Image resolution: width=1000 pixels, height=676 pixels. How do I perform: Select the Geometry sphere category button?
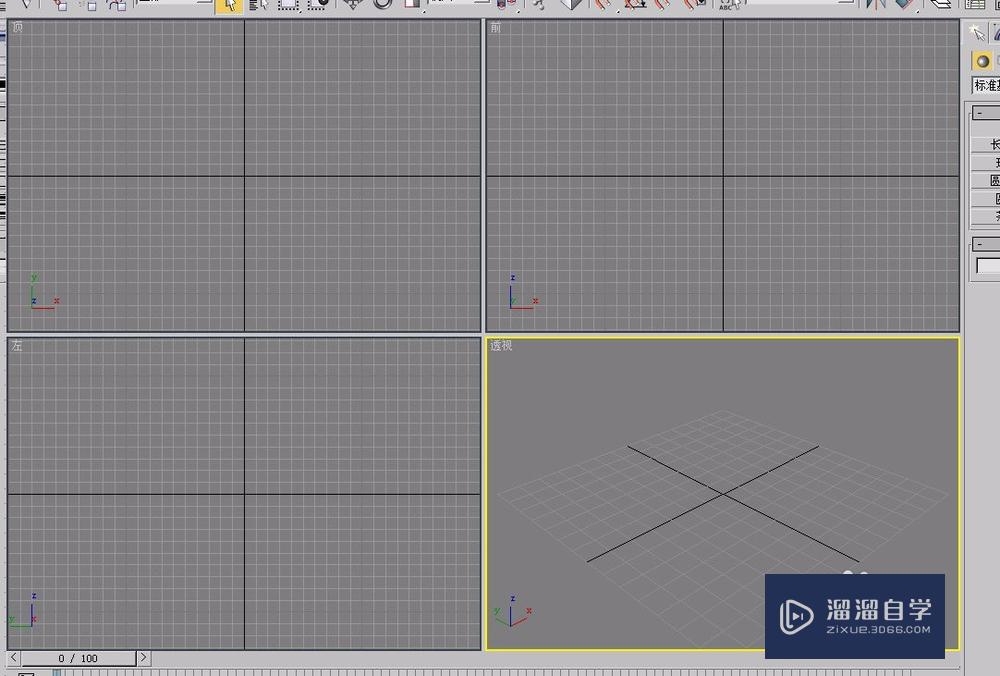[x=982, y=61]
